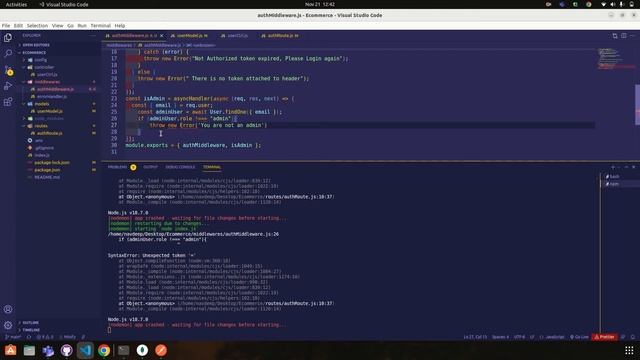
Task: Click the errors and warnings count in status bar
Action: click(44, 337)
